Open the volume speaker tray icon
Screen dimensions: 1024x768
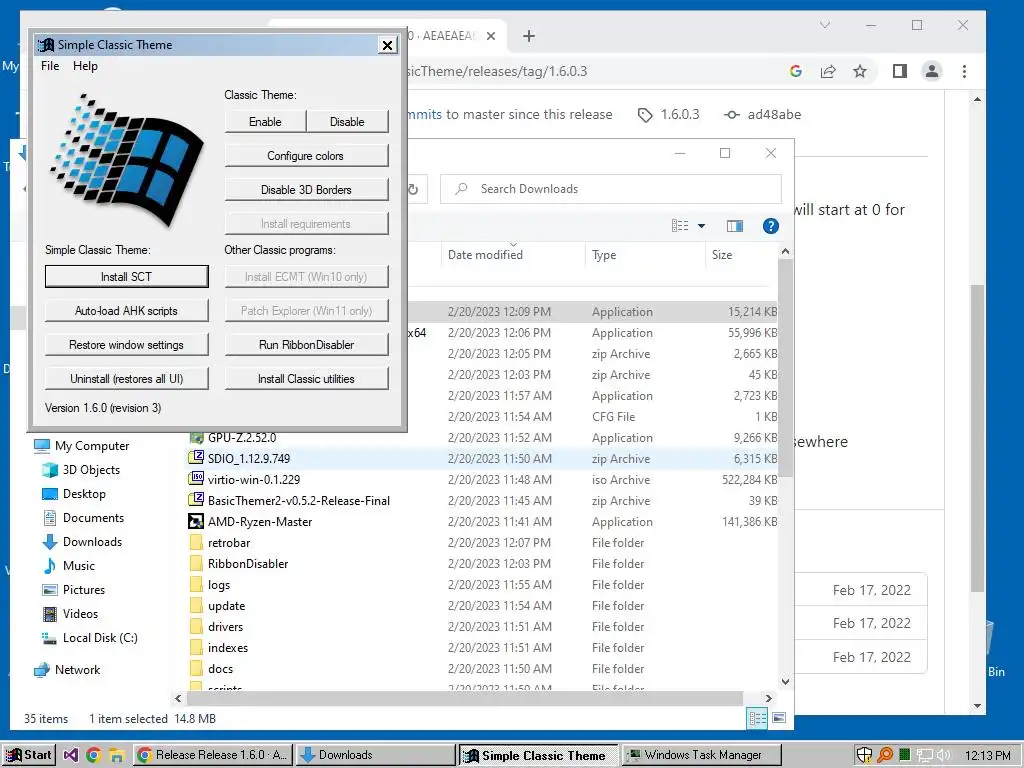point(944,756)
